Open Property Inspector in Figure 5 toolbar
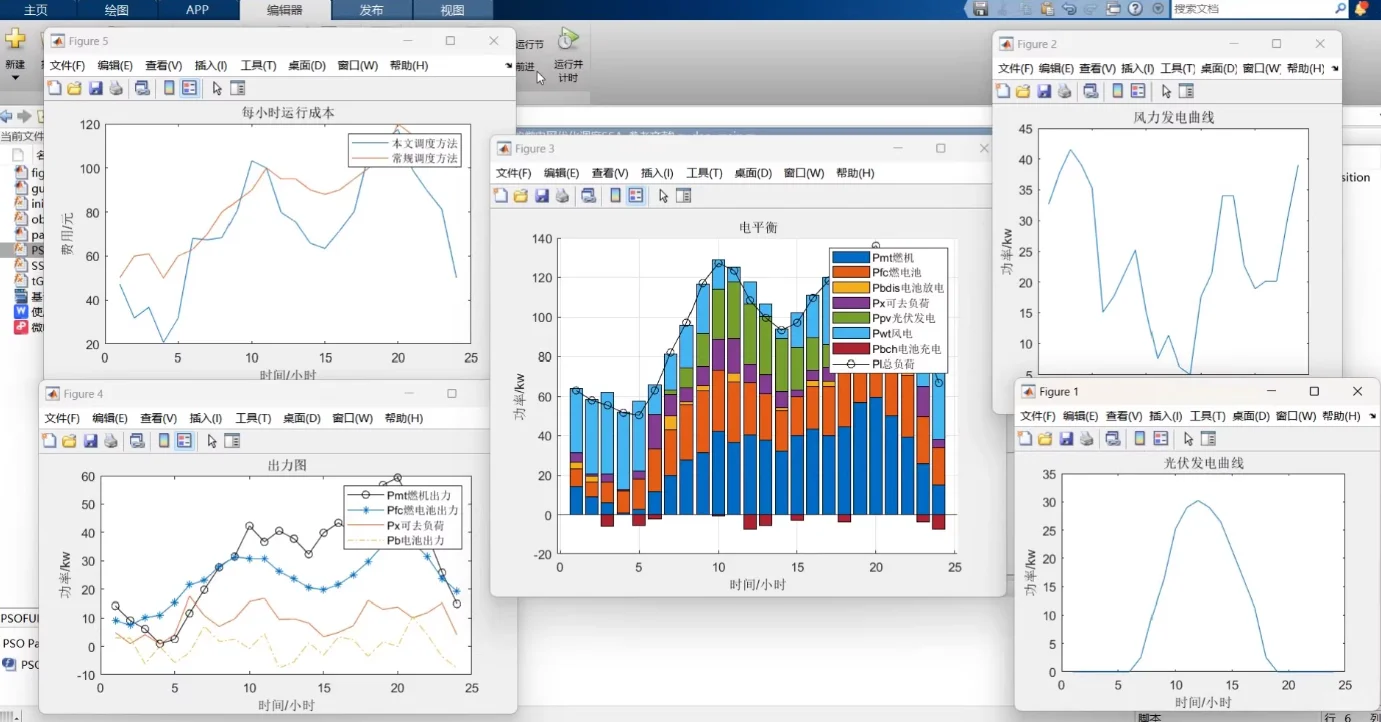The height and width of the screenshot is (722, 1381). tap(237, 88)
